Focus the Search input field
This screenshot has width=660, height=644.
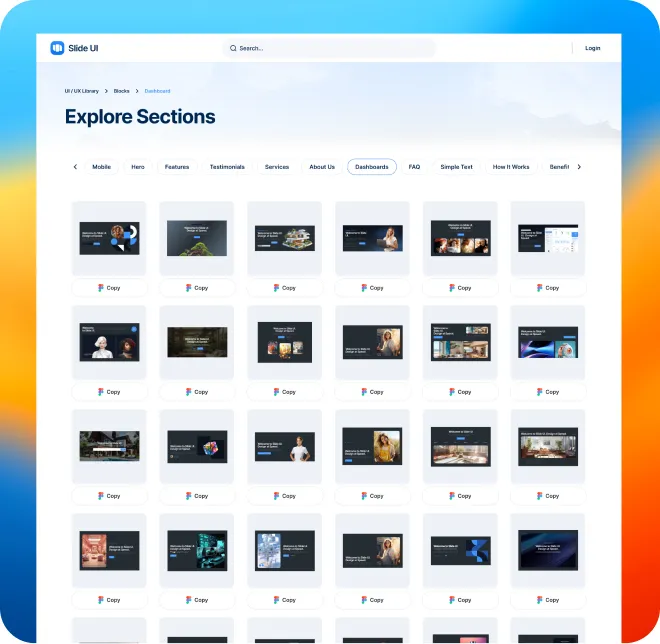click(329, 48)
